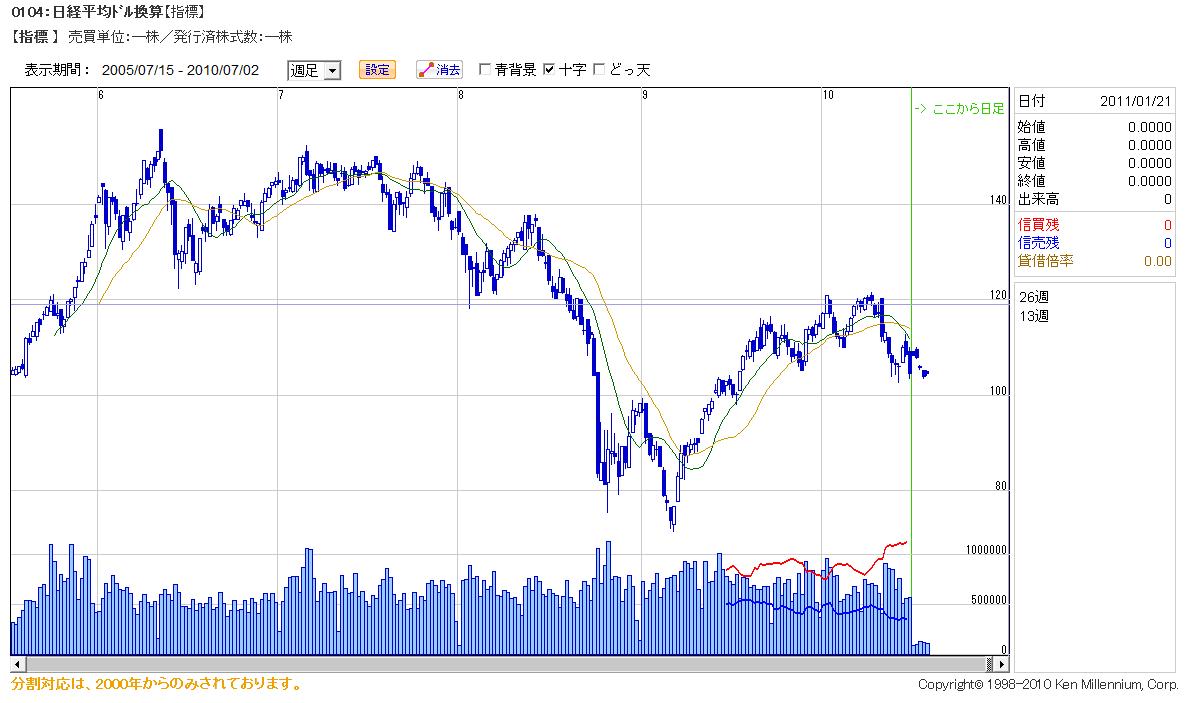
Task: Uncheck the 十字 crosshair checkbox
Action: tap(549, 70)
